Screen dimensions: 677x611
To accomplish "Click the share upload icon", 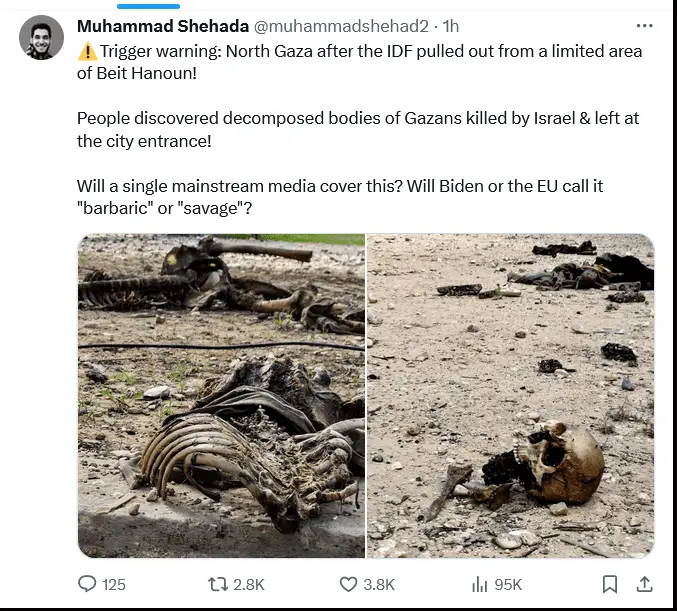I will click(x=645, y=584).
